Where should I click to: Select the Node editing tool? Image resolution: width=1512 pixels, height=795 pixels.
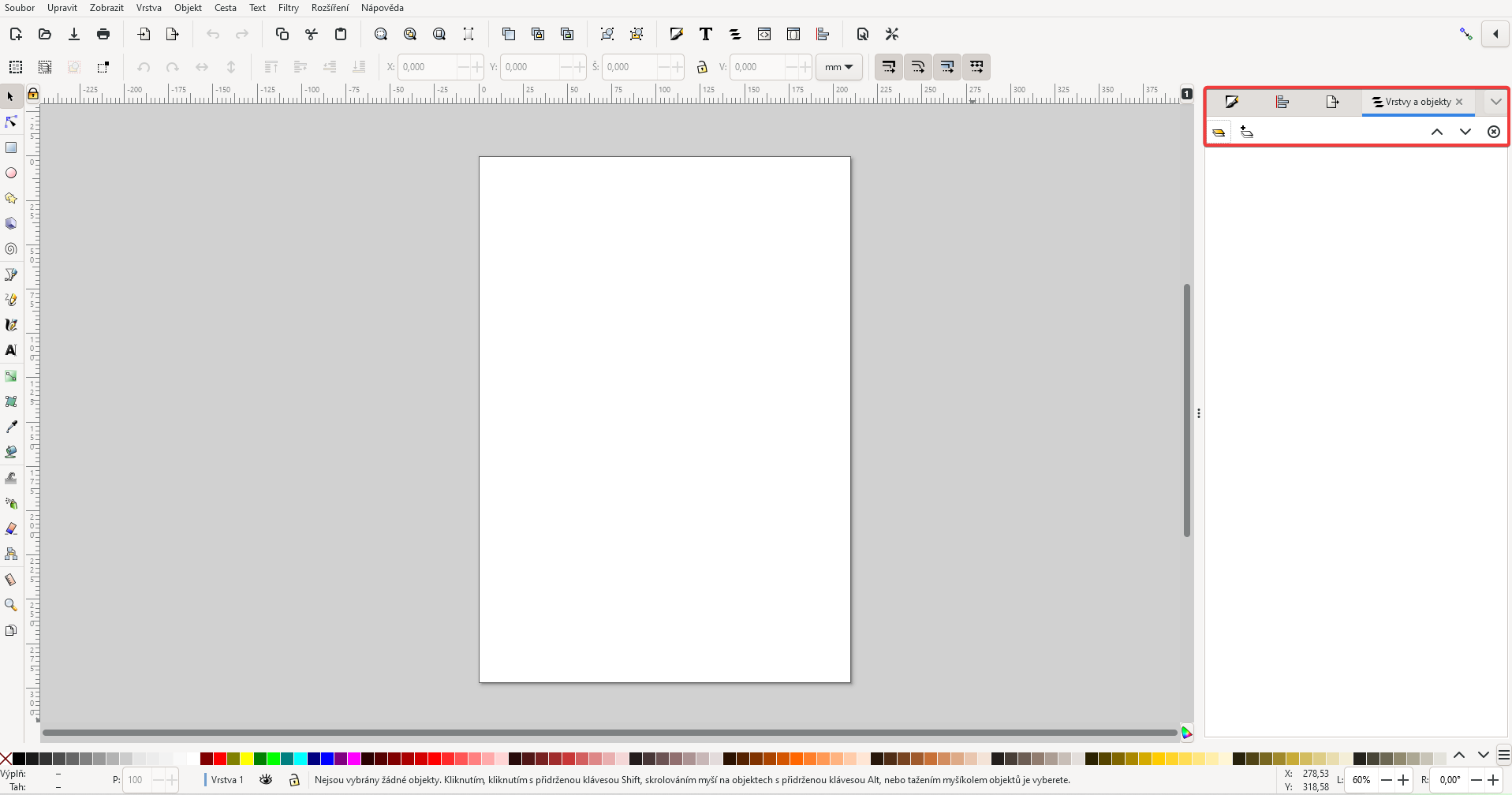pyautogui.click(x=10, y=121)
